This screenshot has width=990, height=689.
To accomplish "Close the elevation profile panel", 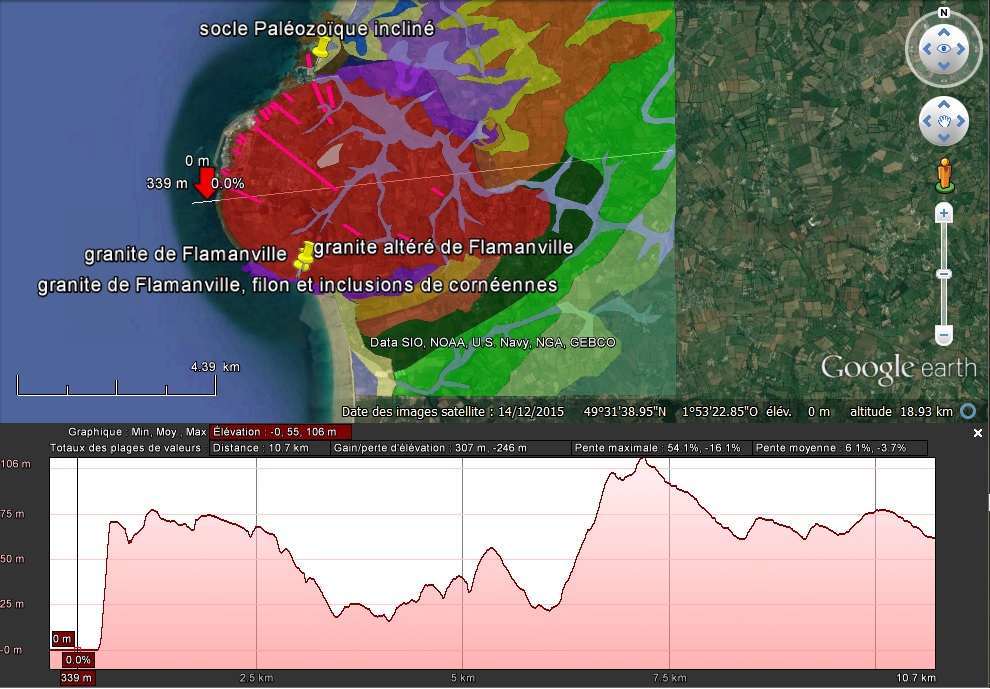I will [x=978, y=433].
